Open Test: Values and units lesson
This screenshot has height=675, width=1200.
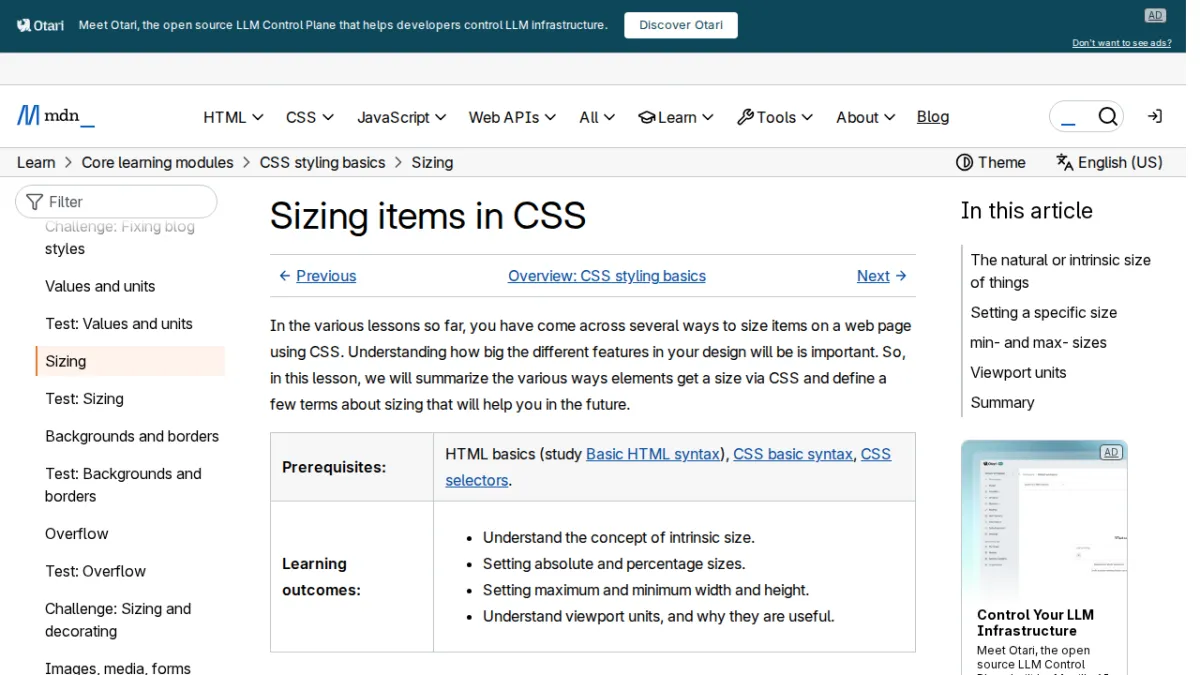point(119,324)
